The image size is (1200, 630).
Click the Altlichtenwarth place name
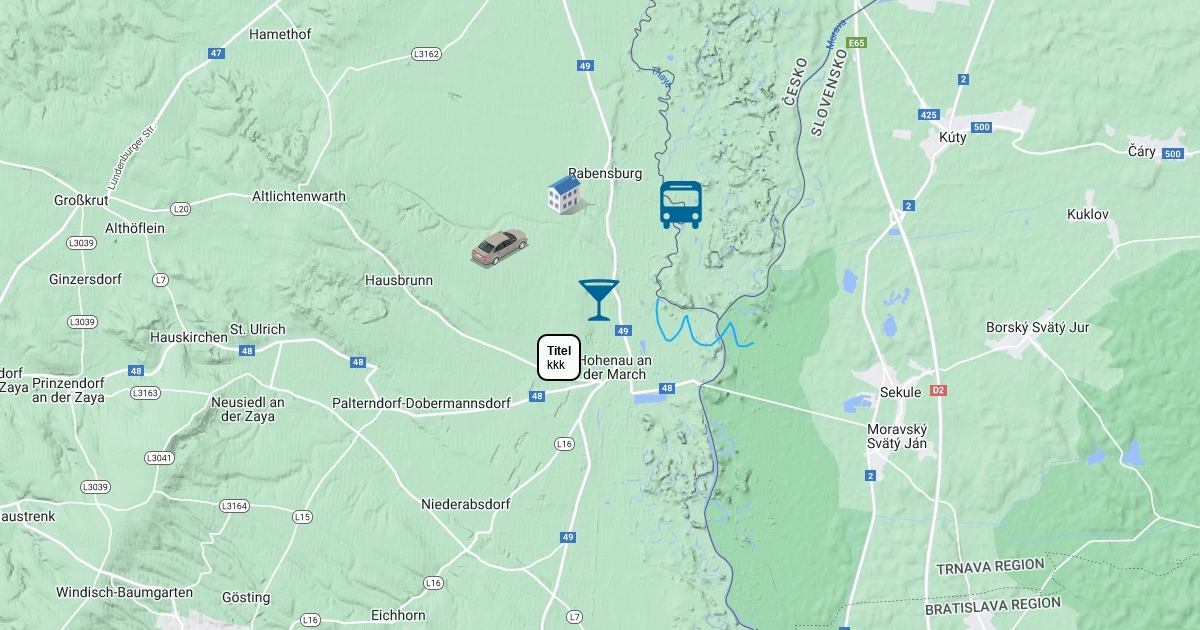(299, 196)
